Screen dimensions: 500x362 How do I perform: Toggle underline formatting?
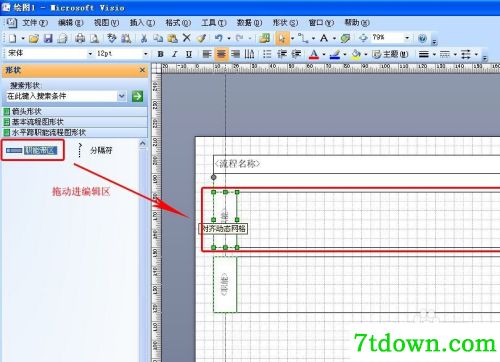[x=189, y=54]
